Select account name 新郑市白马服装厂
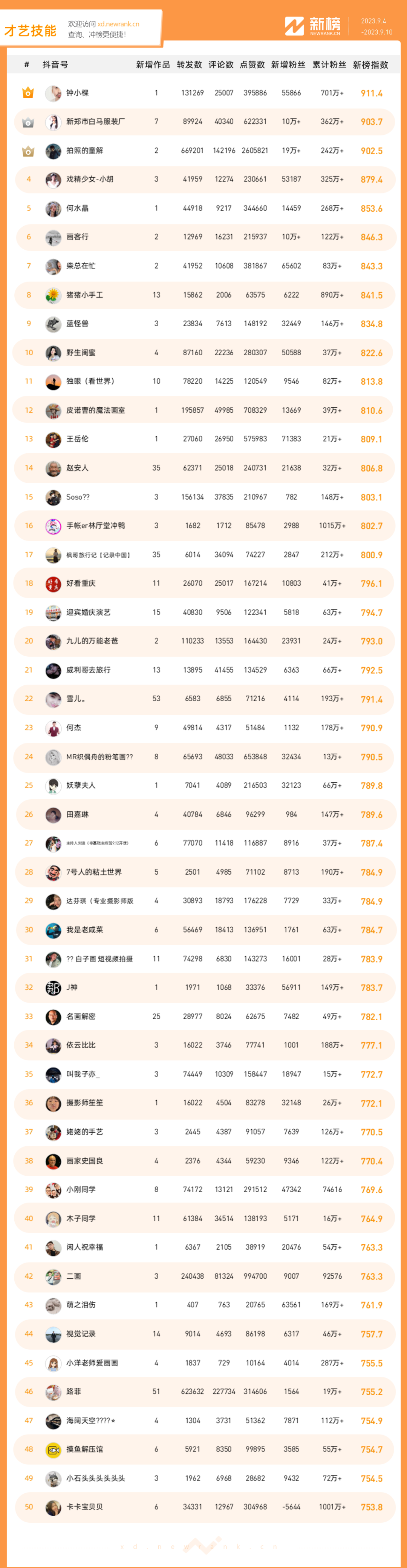 click(95, 122)
